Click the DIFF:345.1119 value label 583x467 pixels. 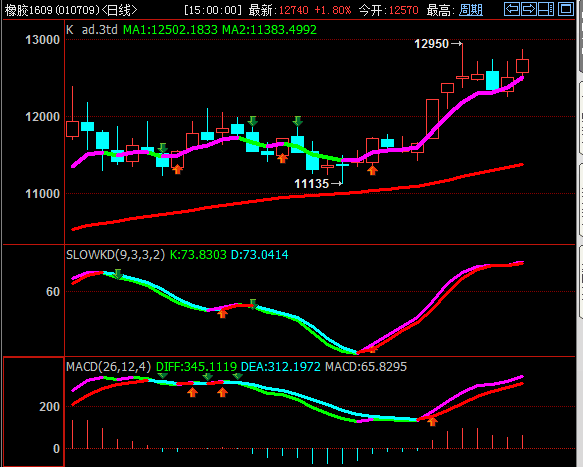coord(196,367)
